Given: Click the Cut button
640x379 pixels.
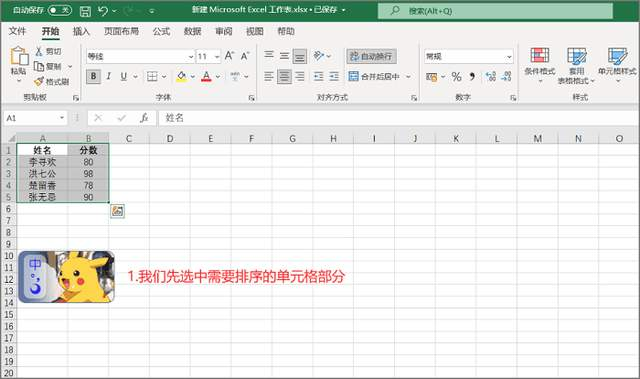Looking at the screenshot, I should click(48, 51).
